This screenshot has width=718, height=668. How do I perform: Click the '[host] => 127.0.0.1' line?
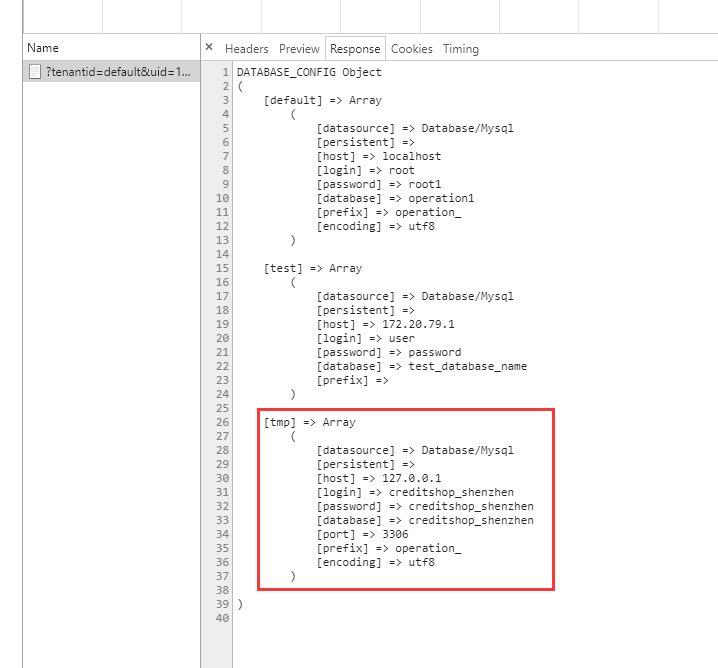[x=379, y=478]
